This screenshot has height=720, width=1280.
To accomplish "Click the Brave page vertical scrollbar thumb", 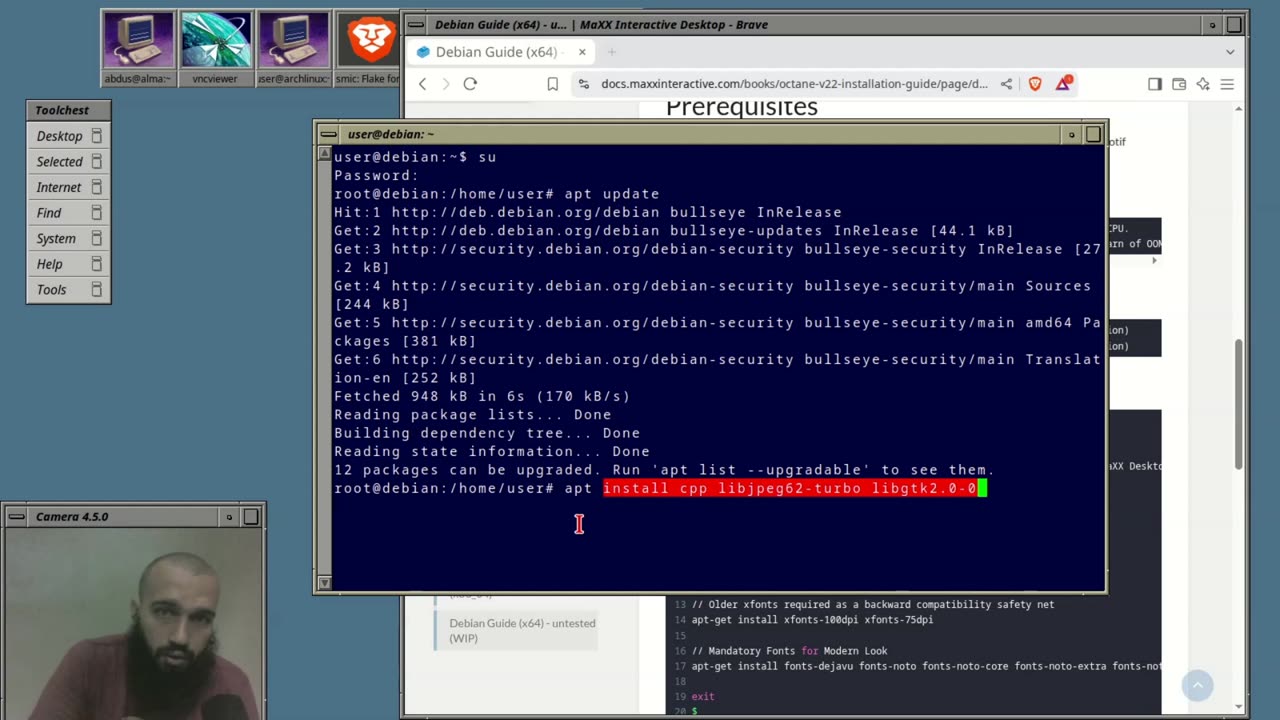I will 1238,404.
